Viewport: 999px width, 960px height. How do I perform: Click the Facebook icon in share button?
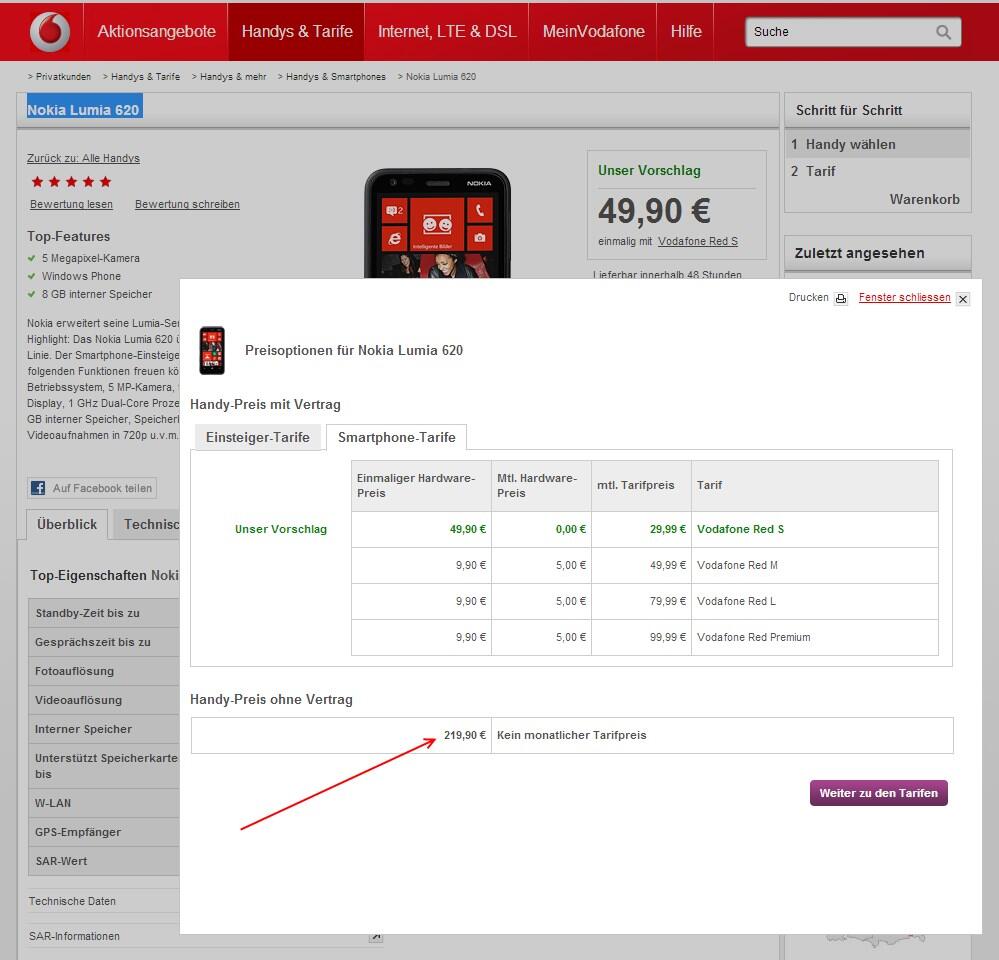38,488
